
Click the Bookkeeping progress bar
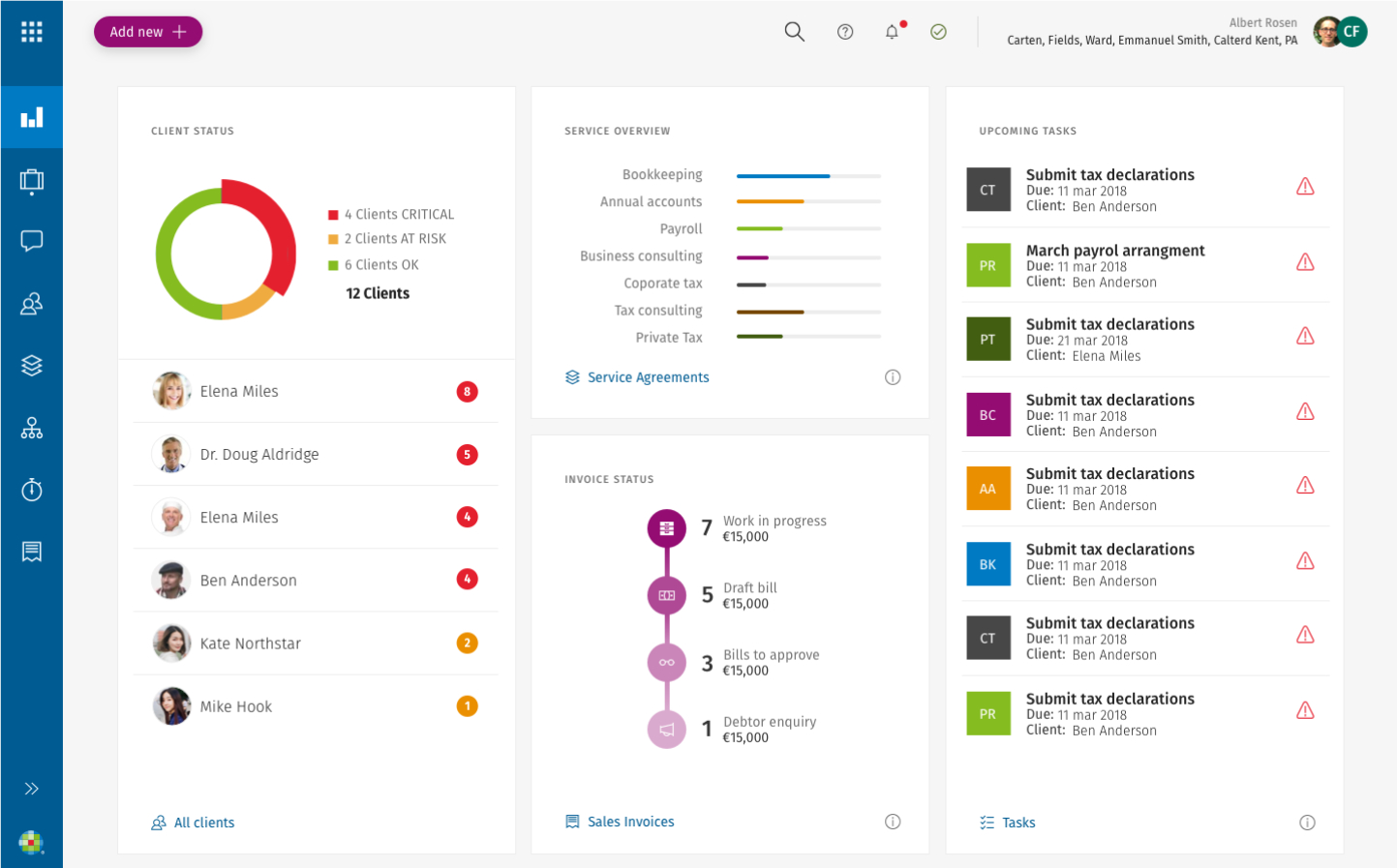pos(808,176)
